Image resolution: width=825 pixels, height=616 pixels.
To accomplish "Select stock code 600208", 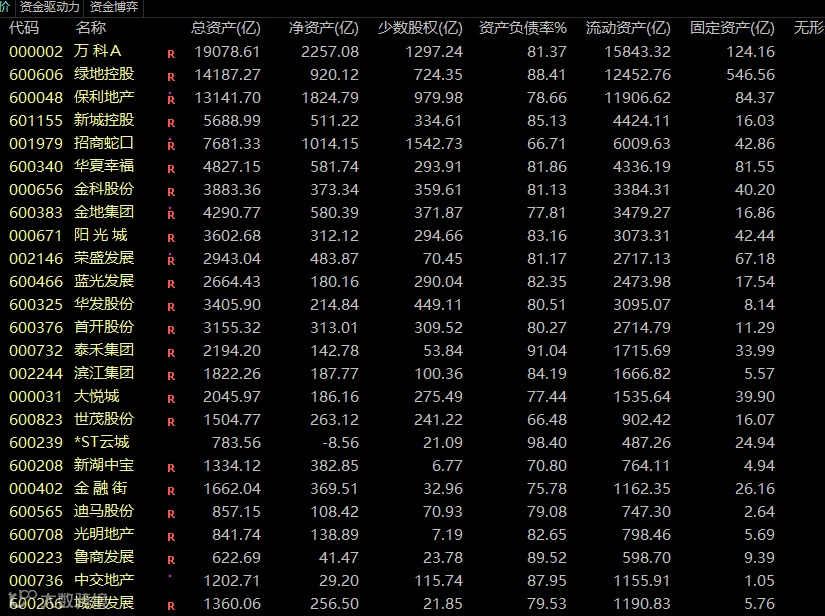I will (36, 466).
